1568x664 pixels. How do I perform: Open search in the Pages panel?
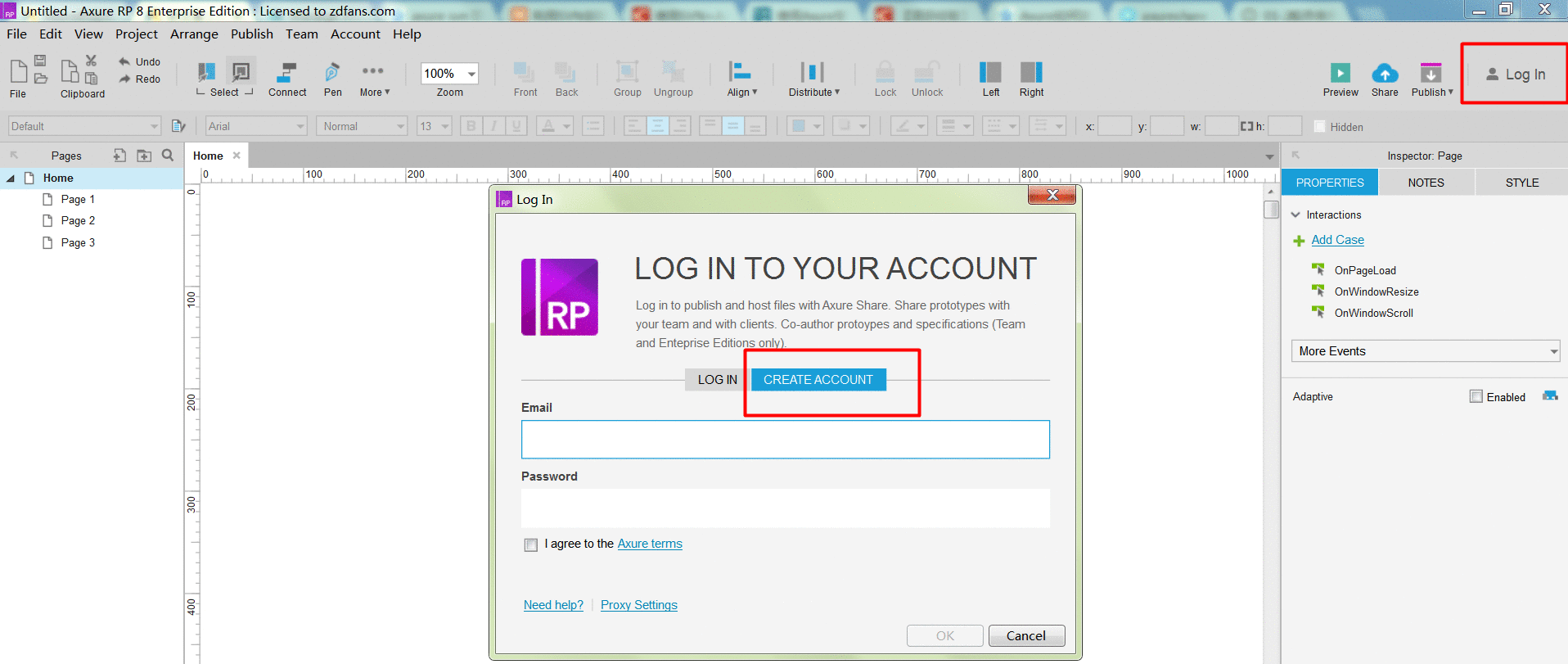coord(168,155)
